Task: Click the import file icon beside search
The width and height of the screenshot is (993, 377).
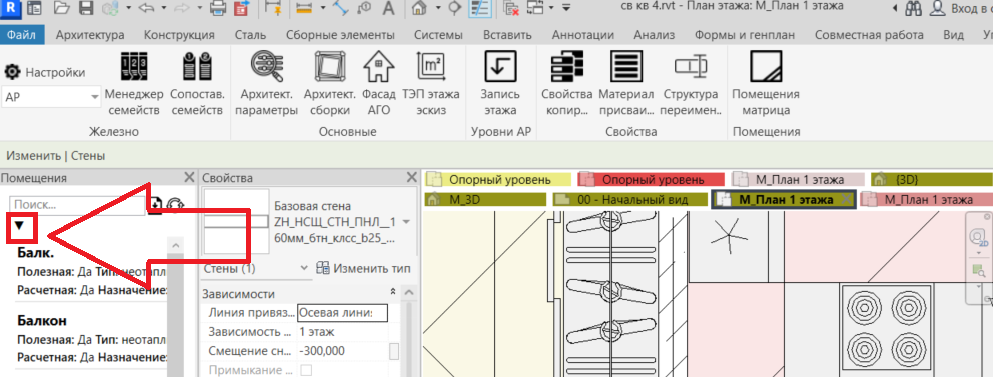Action: tap(156, 205)
